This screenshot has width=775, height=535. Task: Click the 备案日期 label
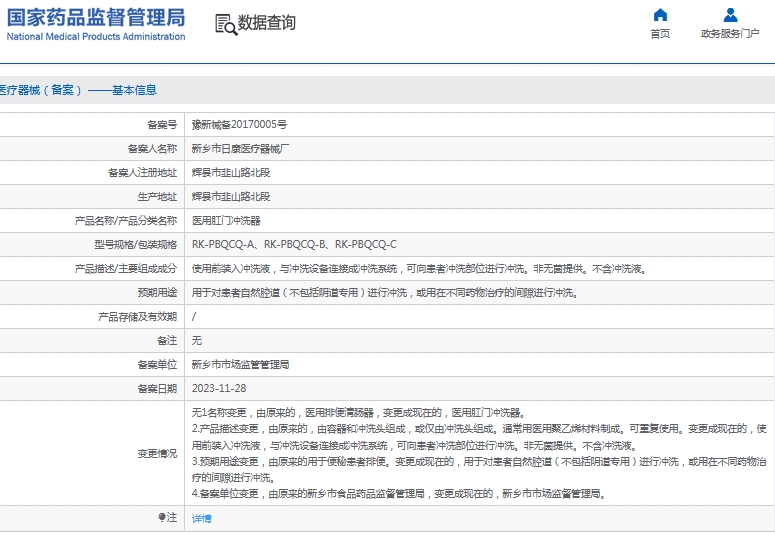tap(157, 389)
